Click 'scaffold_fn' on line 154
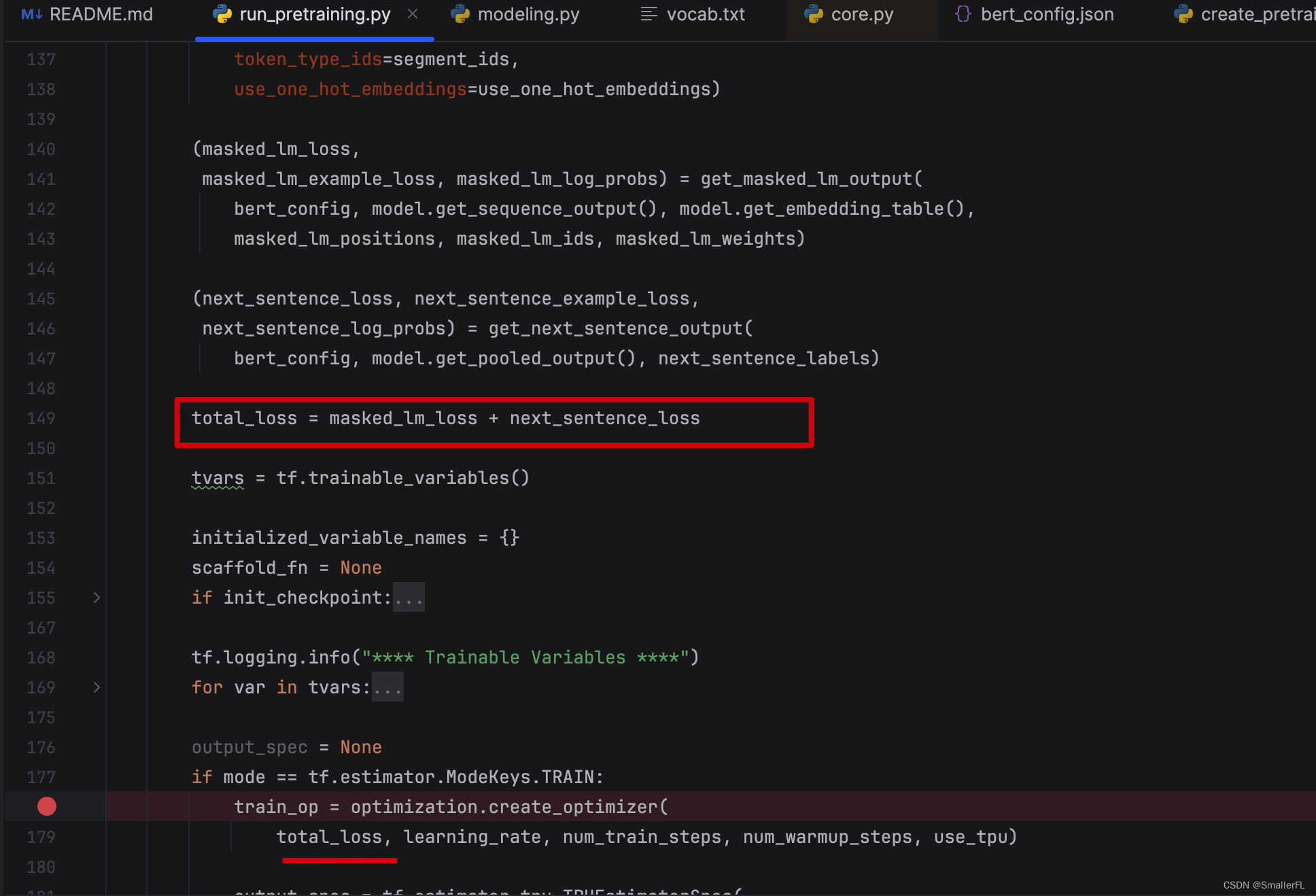The image size is (1316, 896). [249, 568]
